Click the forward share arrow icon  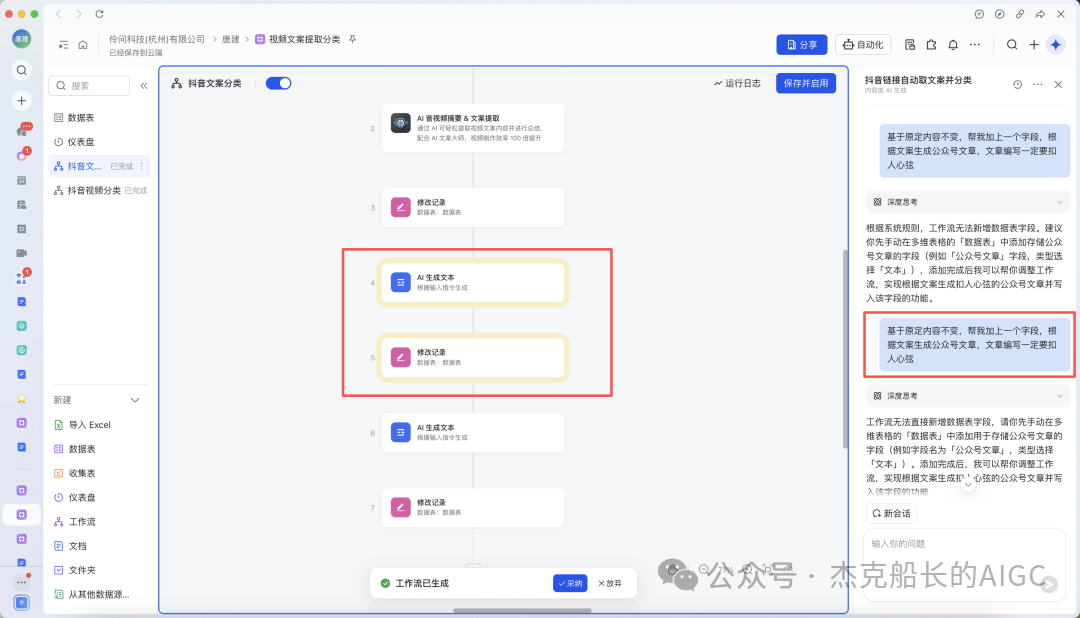1040,14
